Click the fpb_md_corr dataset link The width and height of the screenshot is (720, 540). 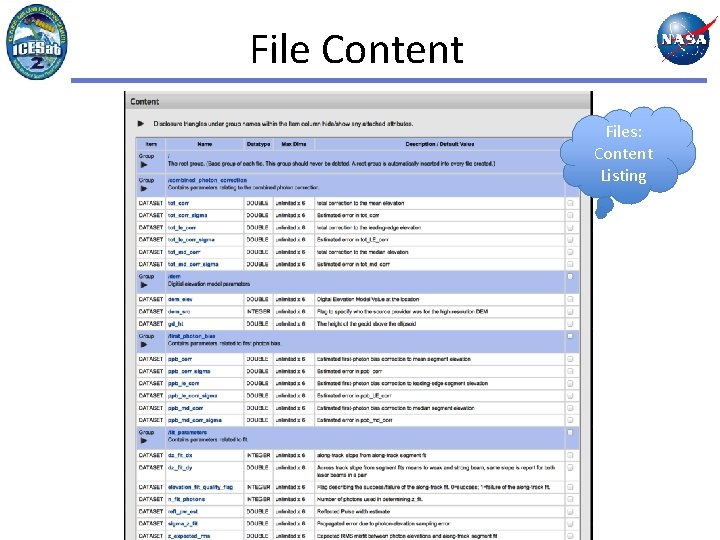tap(186, 408)
